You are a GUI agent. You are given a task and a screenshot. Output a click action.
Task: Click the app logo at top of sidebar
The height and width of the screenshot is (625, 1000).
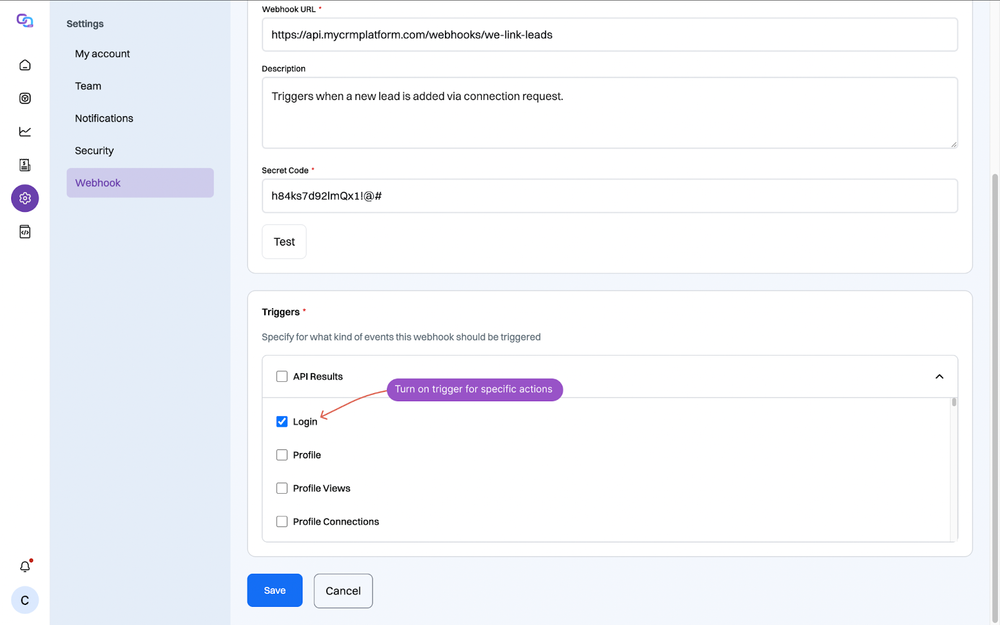pyautogui.click(x=24, y=20)
